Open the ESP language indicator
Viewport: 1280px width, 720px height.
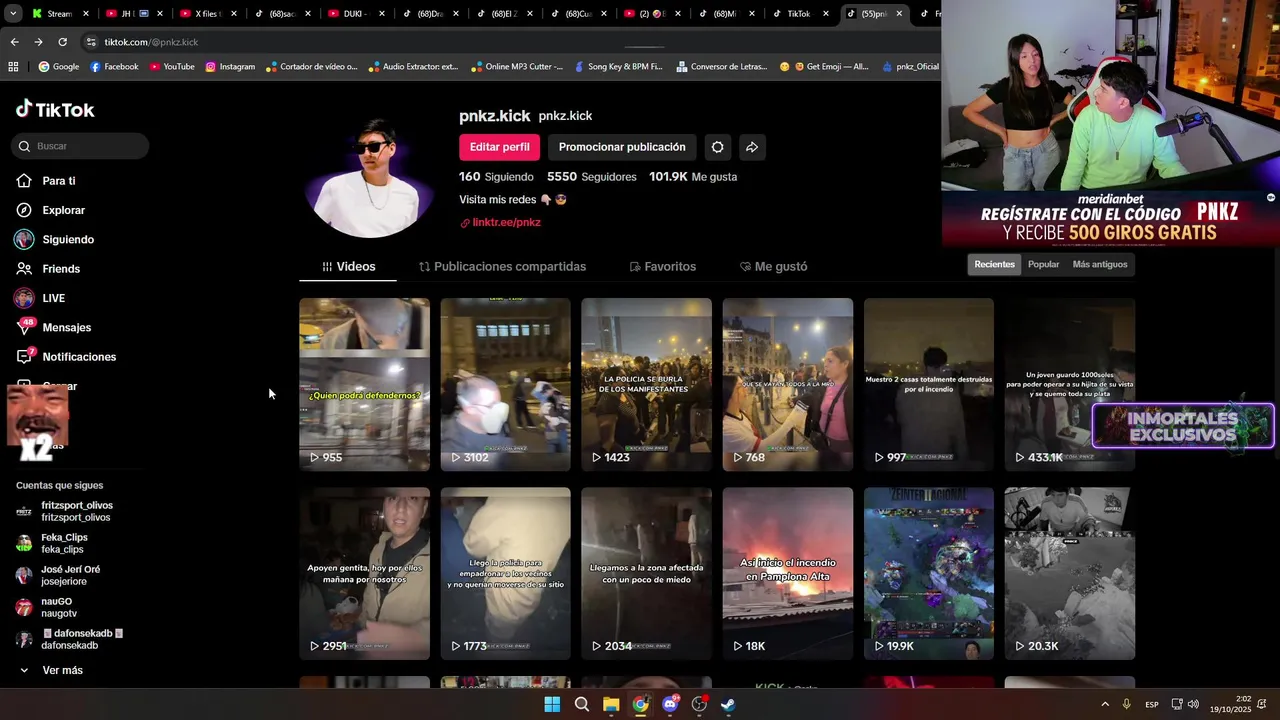tap(1152, 705)
